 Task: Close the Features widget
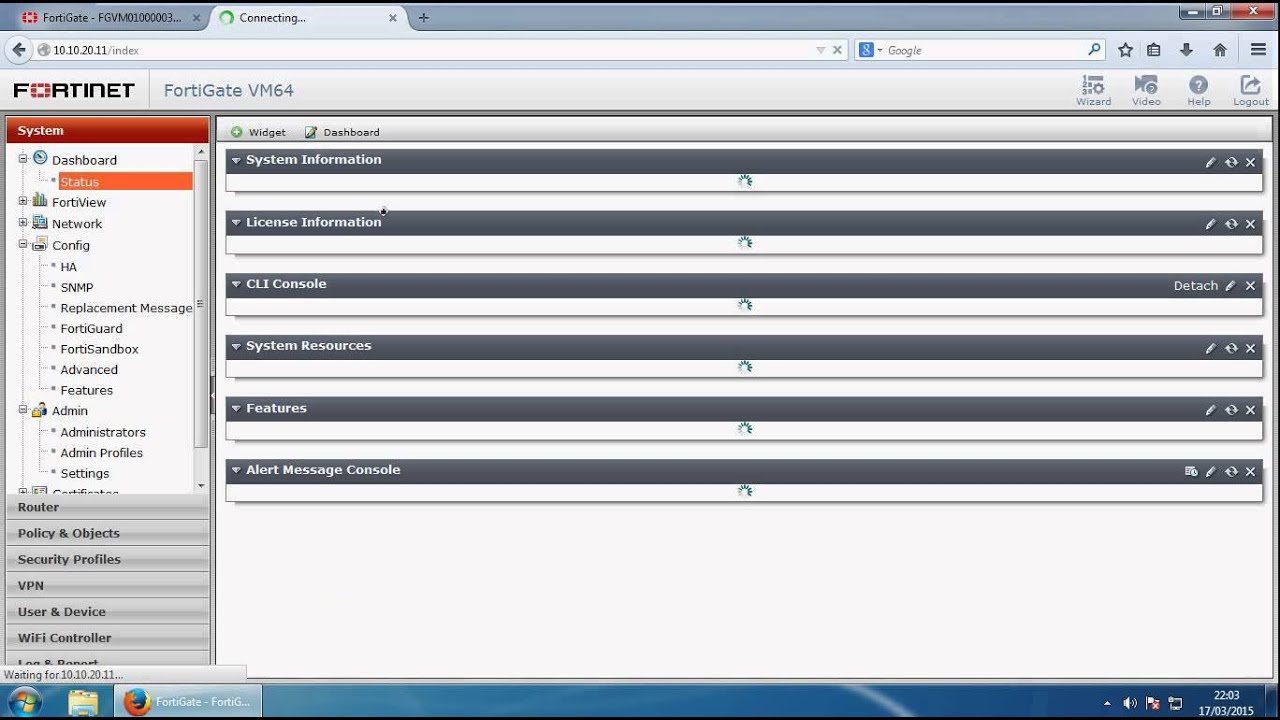point(1250,410)
